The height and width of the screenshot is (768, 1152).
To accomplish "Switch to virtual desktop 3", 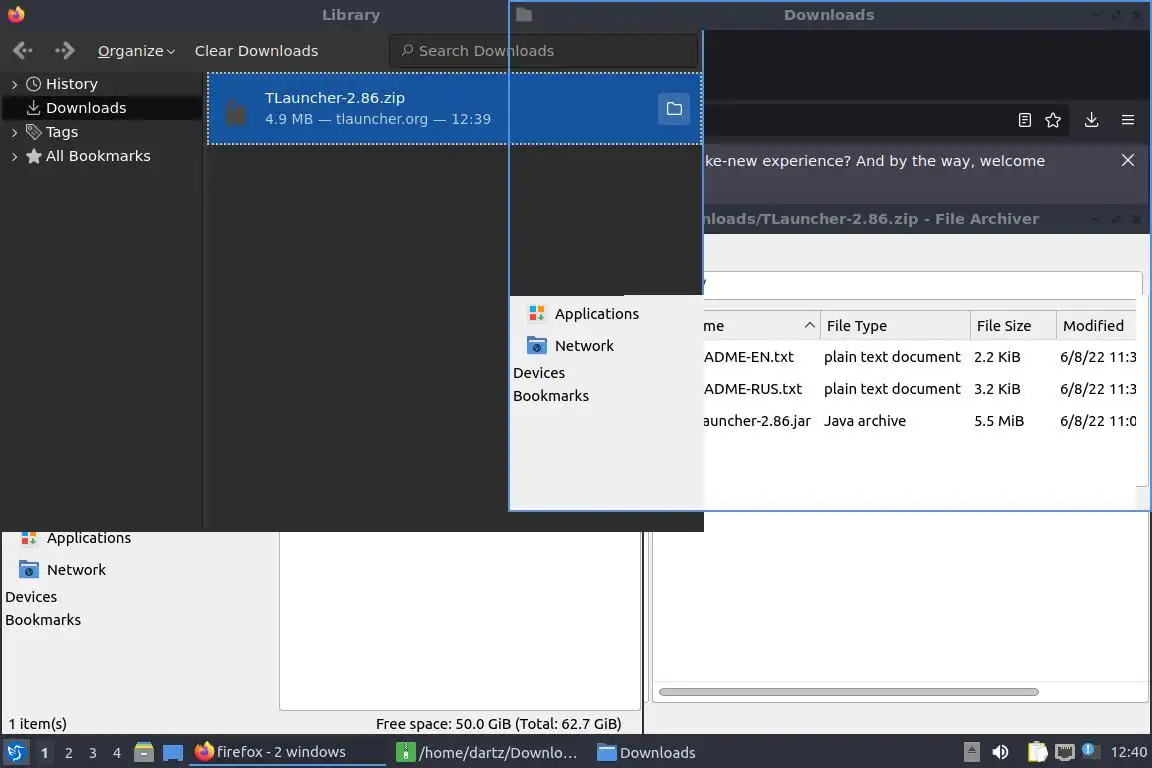I will 93,753.
